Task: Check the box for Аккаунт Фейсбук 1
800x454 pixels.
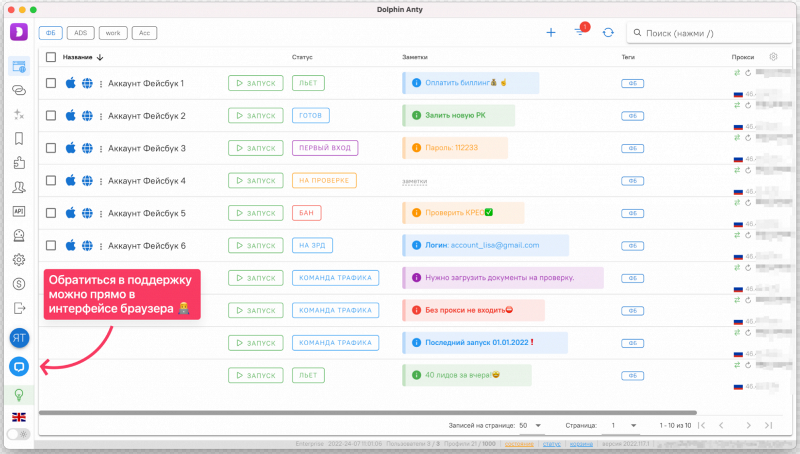Action: [51, 83]
